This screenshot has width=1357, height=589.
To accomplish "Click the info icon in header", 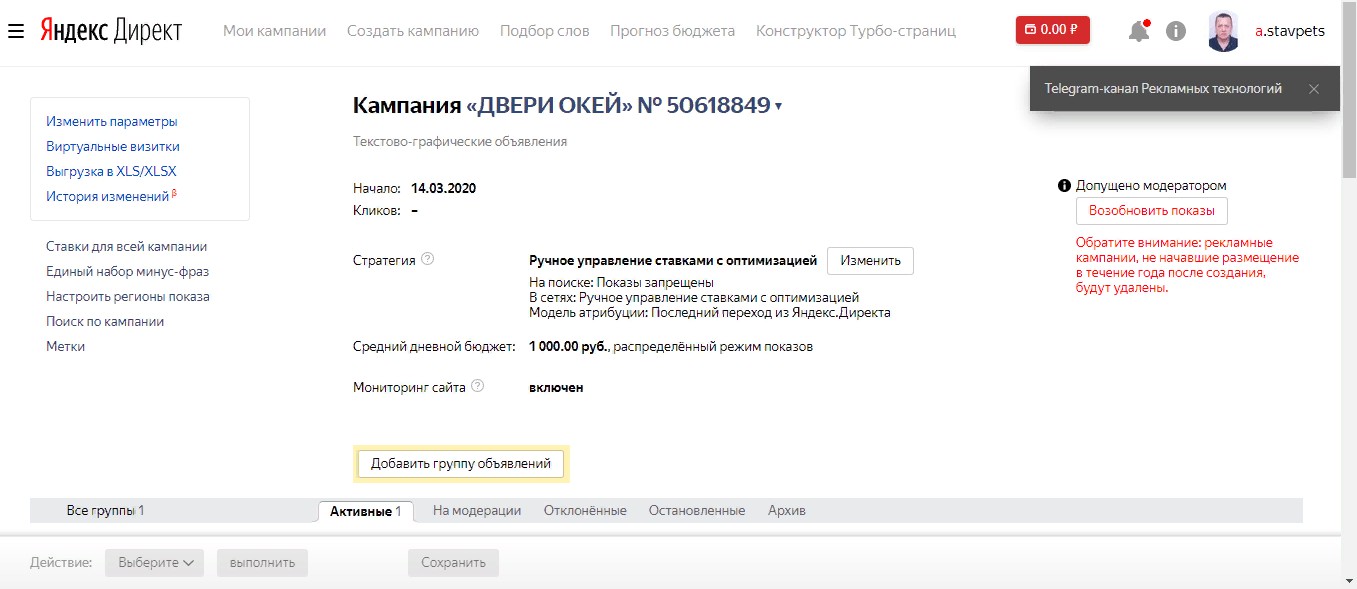I will pos(1176,31).
